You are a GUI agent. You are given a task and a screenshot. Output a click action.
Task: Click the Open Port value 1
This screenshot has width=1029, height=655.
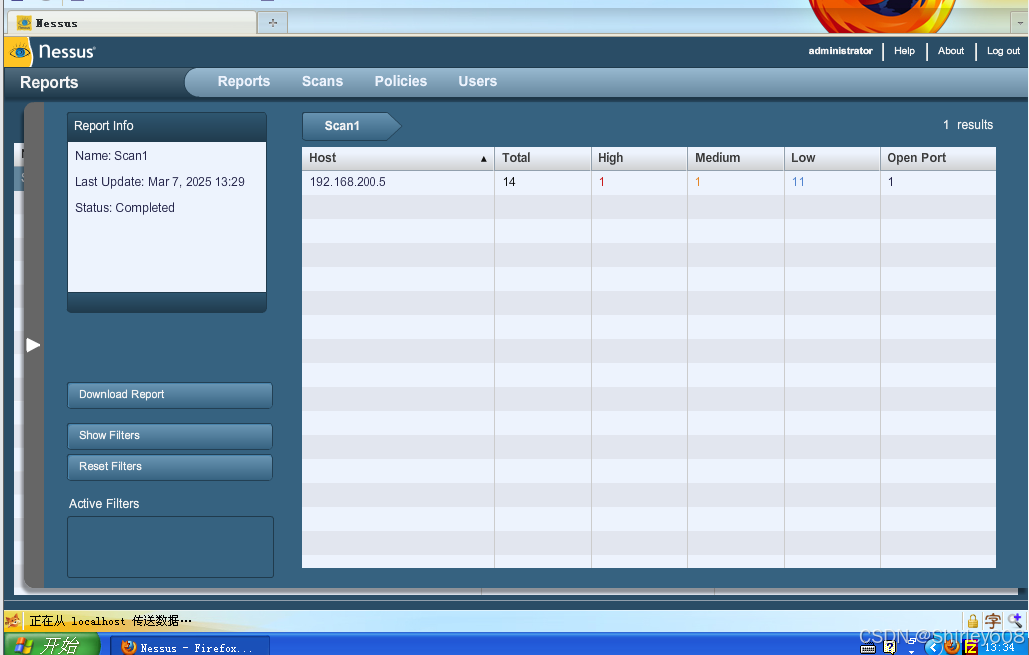[891, 182]
